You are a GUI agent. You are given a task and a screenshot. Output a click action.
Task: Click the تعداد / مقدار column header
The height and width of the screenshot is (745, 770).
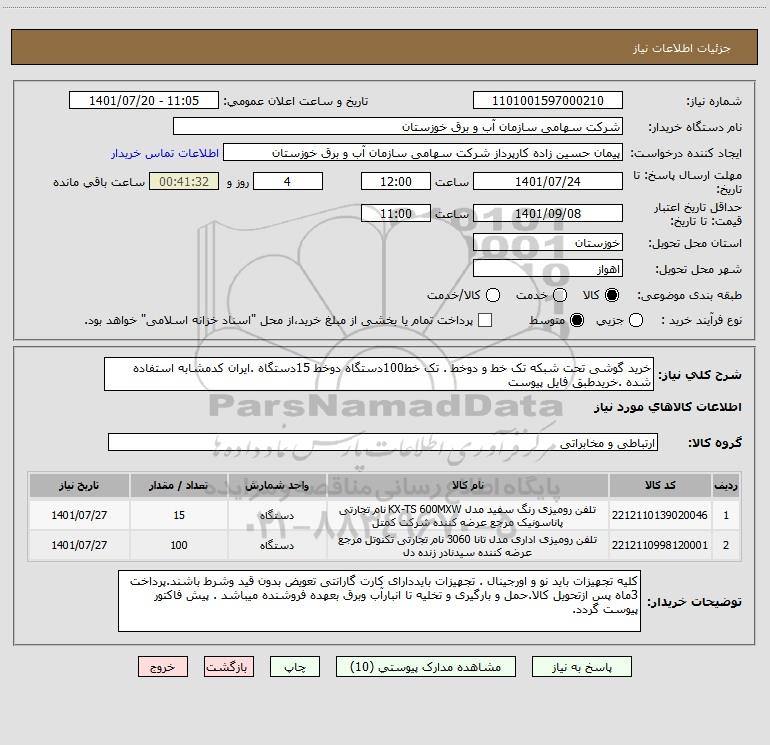179,485
